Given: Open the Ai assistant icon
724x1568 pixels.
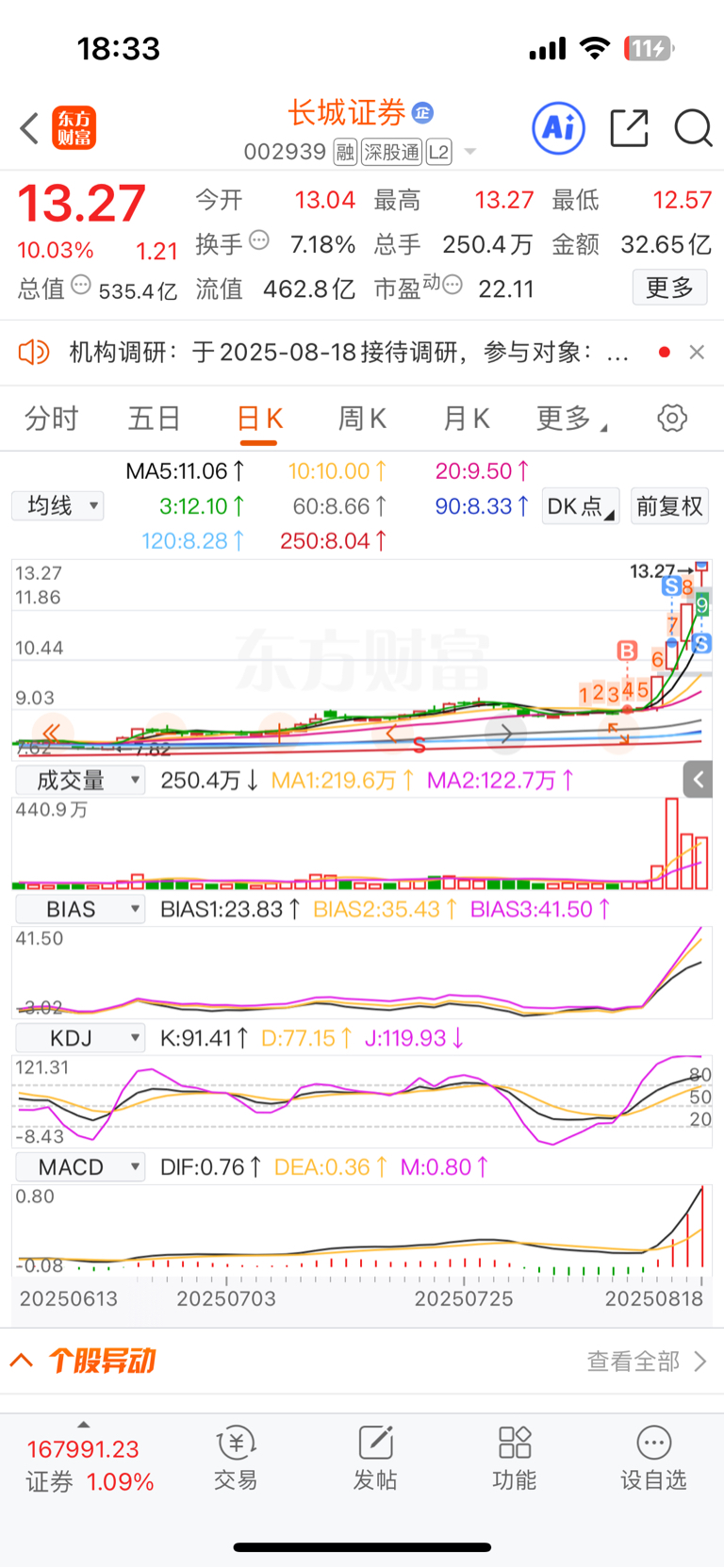Looking at the screenshot, I should click(559, 127).
